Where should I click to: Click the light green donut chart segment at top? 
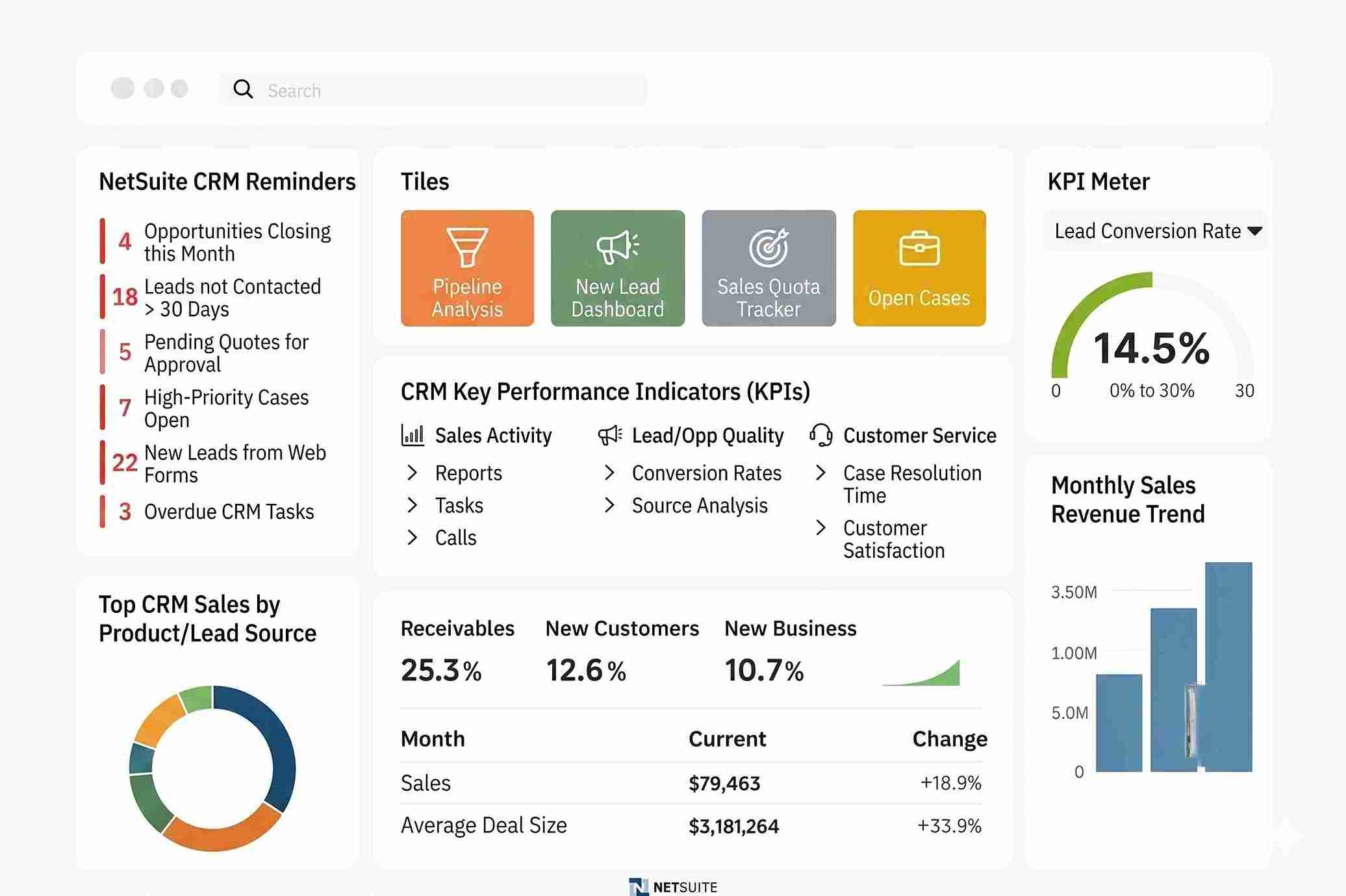point(197,699)
